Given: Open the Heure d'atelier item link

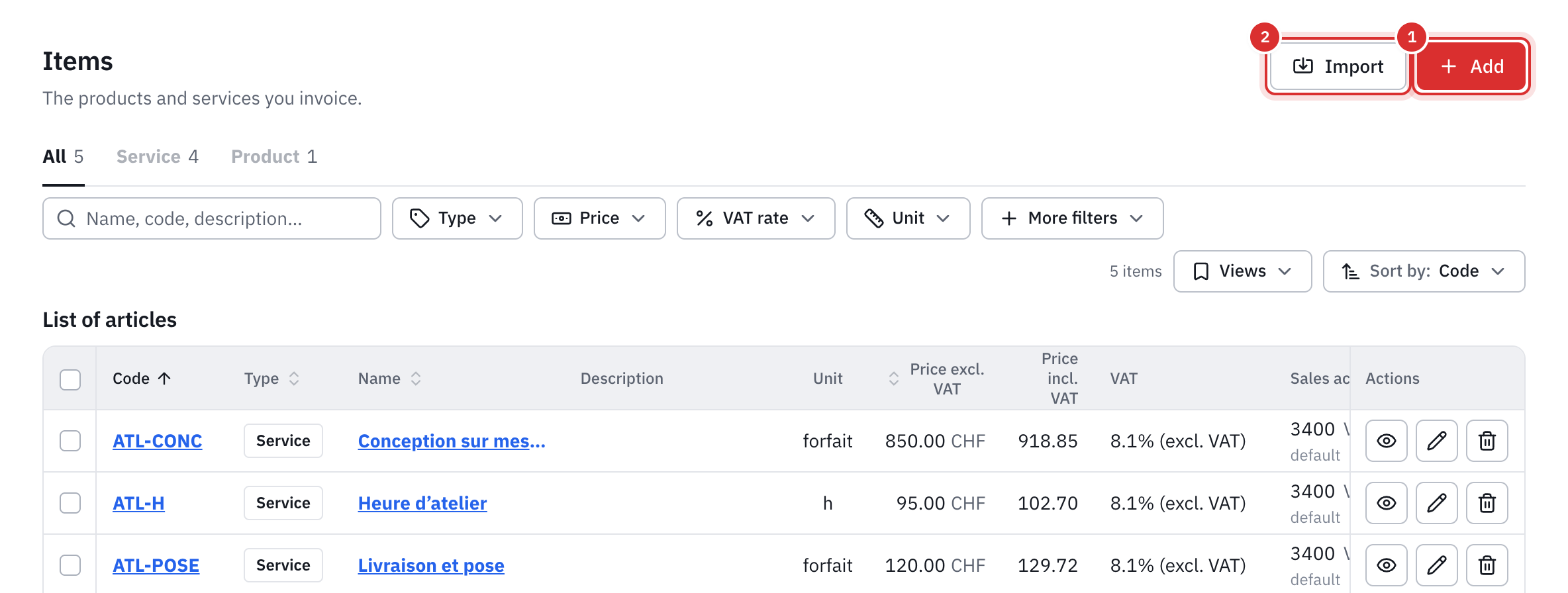Looking at the screenshot, I should pyautogui.click(x=422, y=503).
